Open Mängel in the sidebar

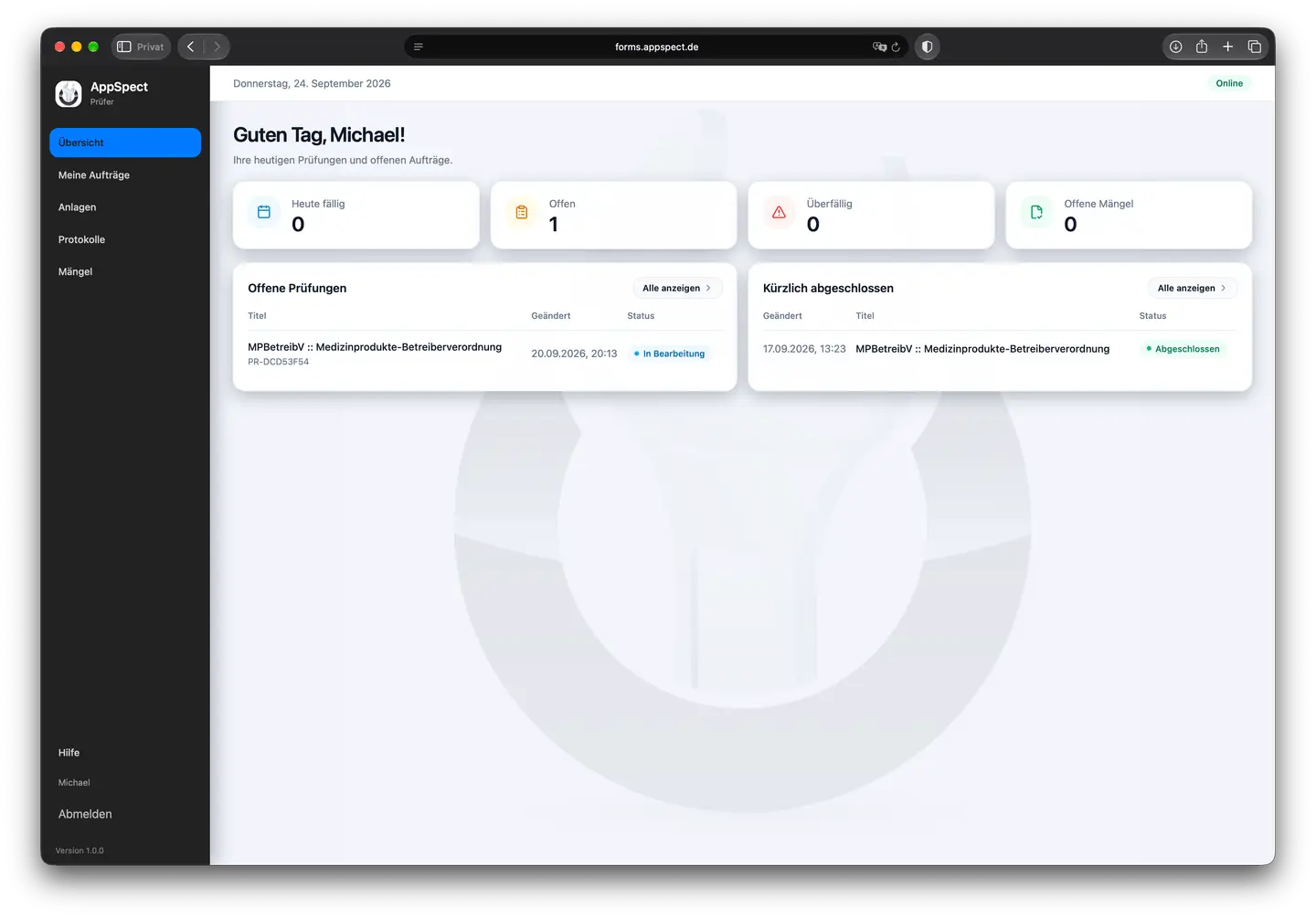(125, 271)
